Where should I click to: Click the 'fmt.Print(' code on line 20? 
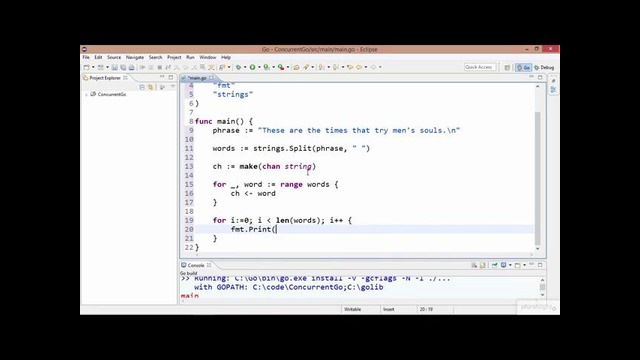pyautogui.click(x=253, y=229)
